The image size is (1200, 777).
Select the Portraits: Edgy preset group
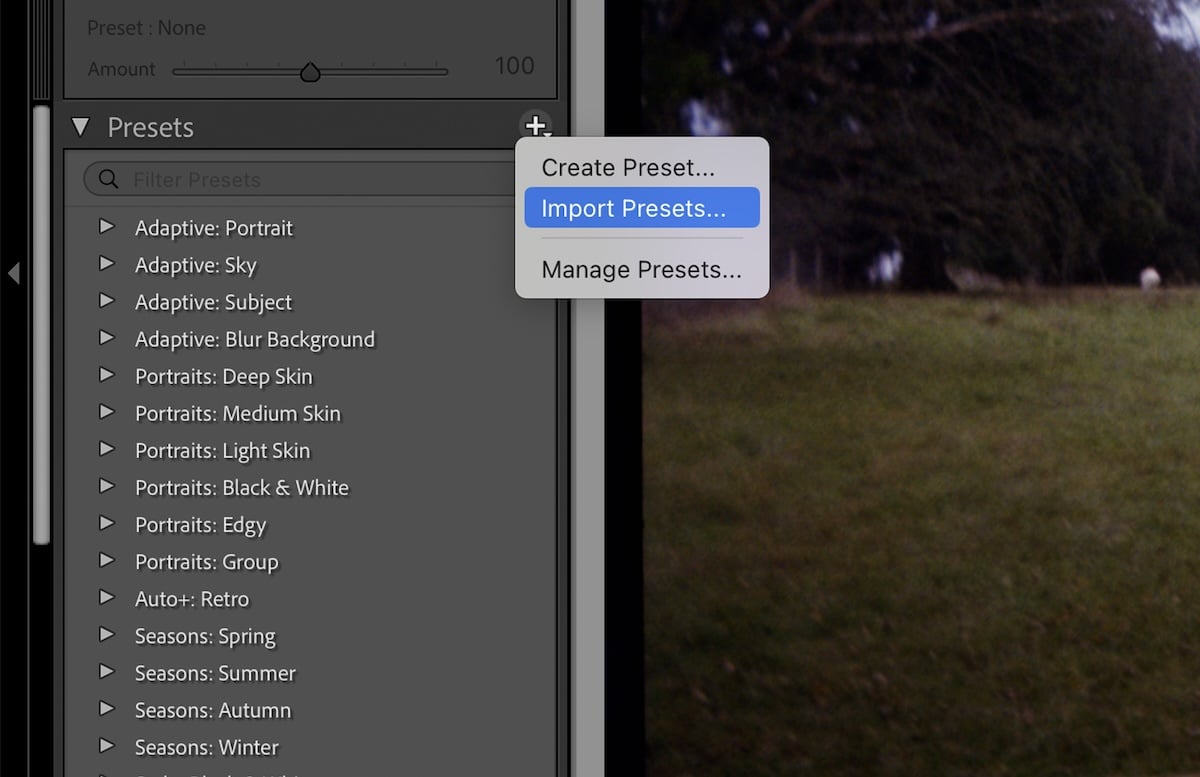point(200,524)
